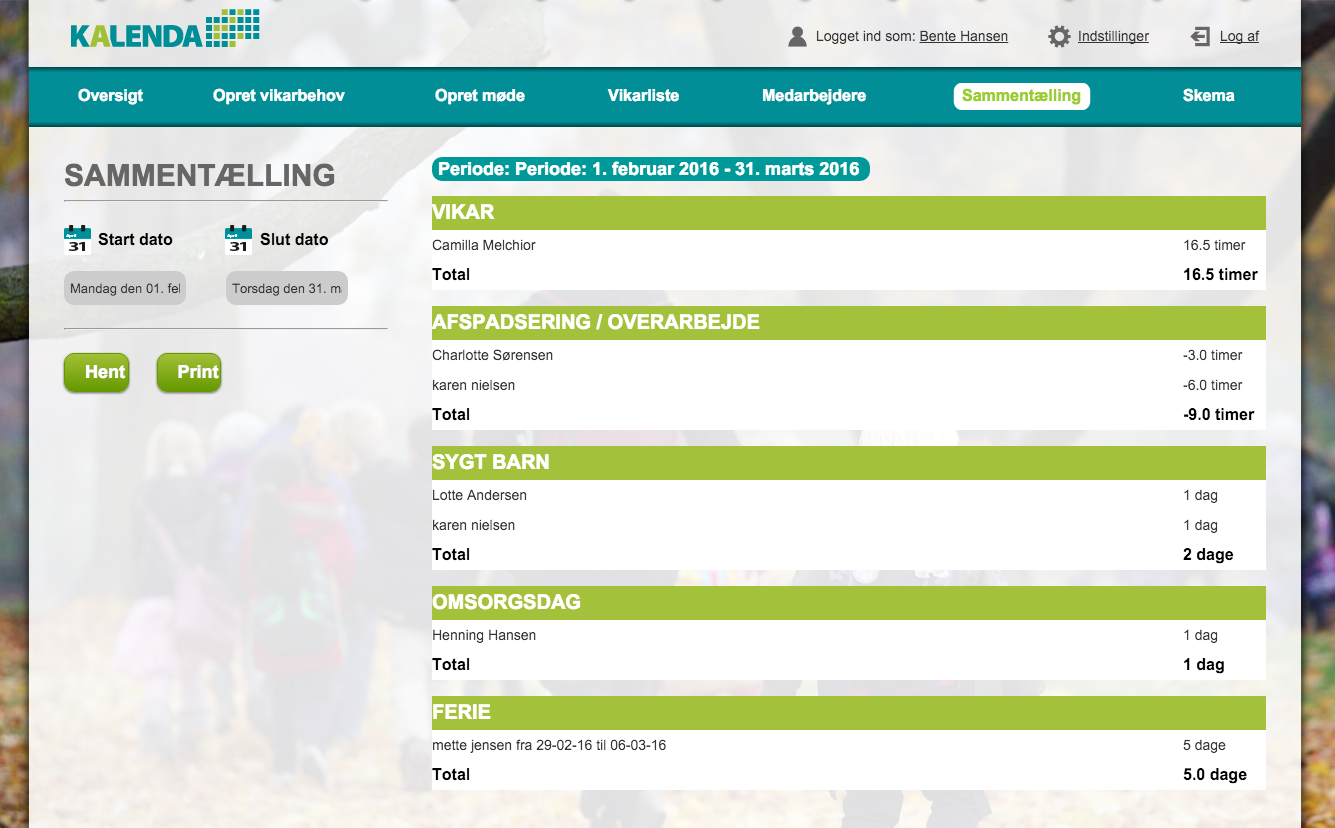Screen dimensions: 1335x828
Task: Open the Vikarliste tab
Action: (643, 96)
